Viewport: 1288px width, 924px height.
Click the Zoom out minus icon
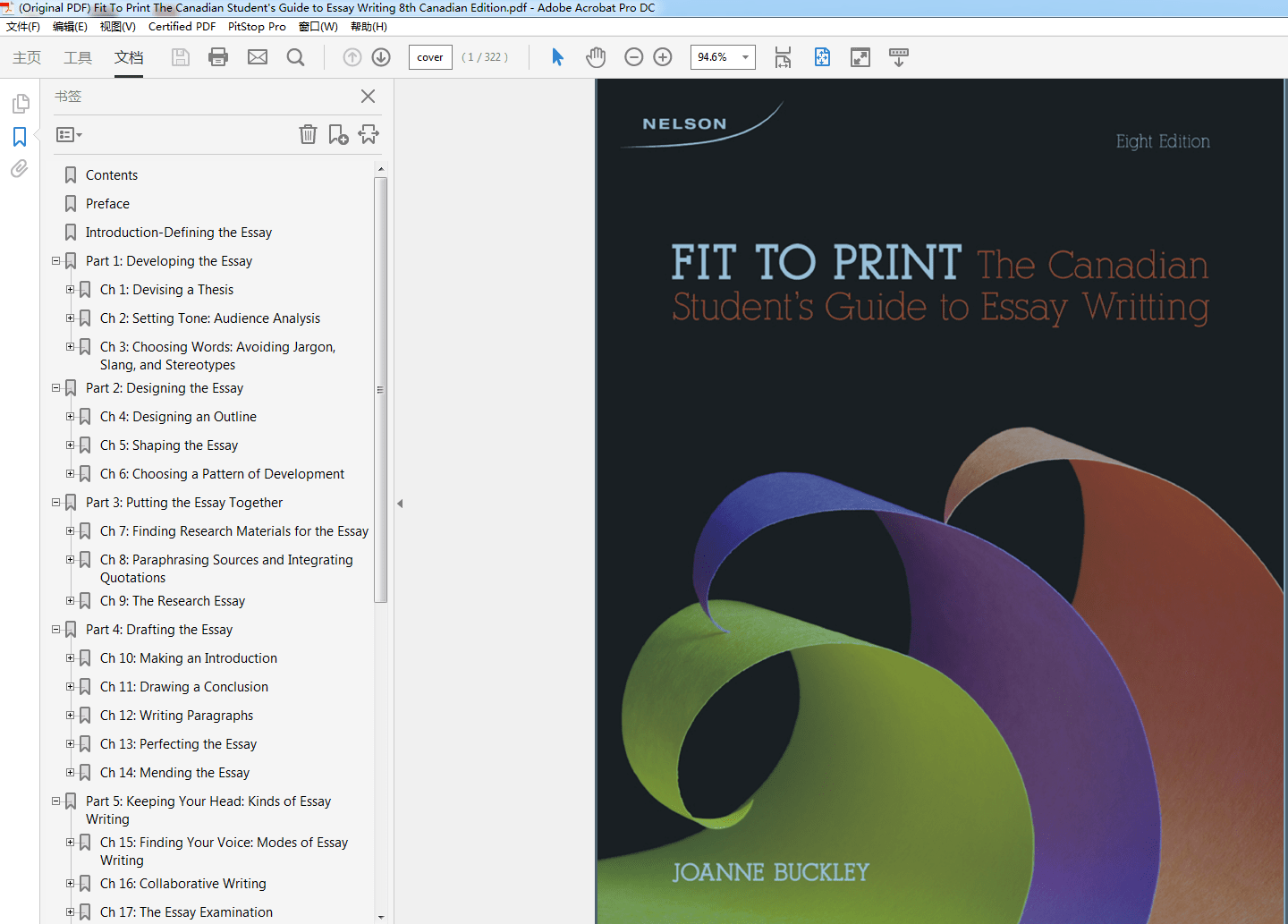pos(634,57)
